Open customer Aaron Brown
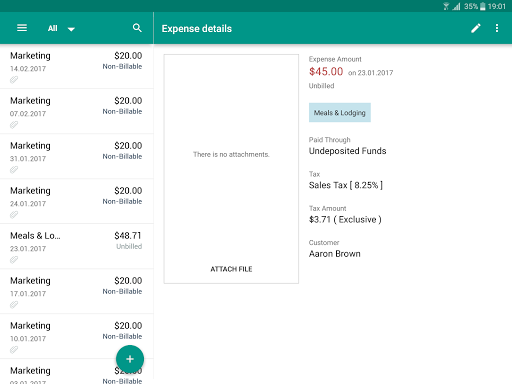The width and height of the screenshot is (512, 384). (335, 254)
